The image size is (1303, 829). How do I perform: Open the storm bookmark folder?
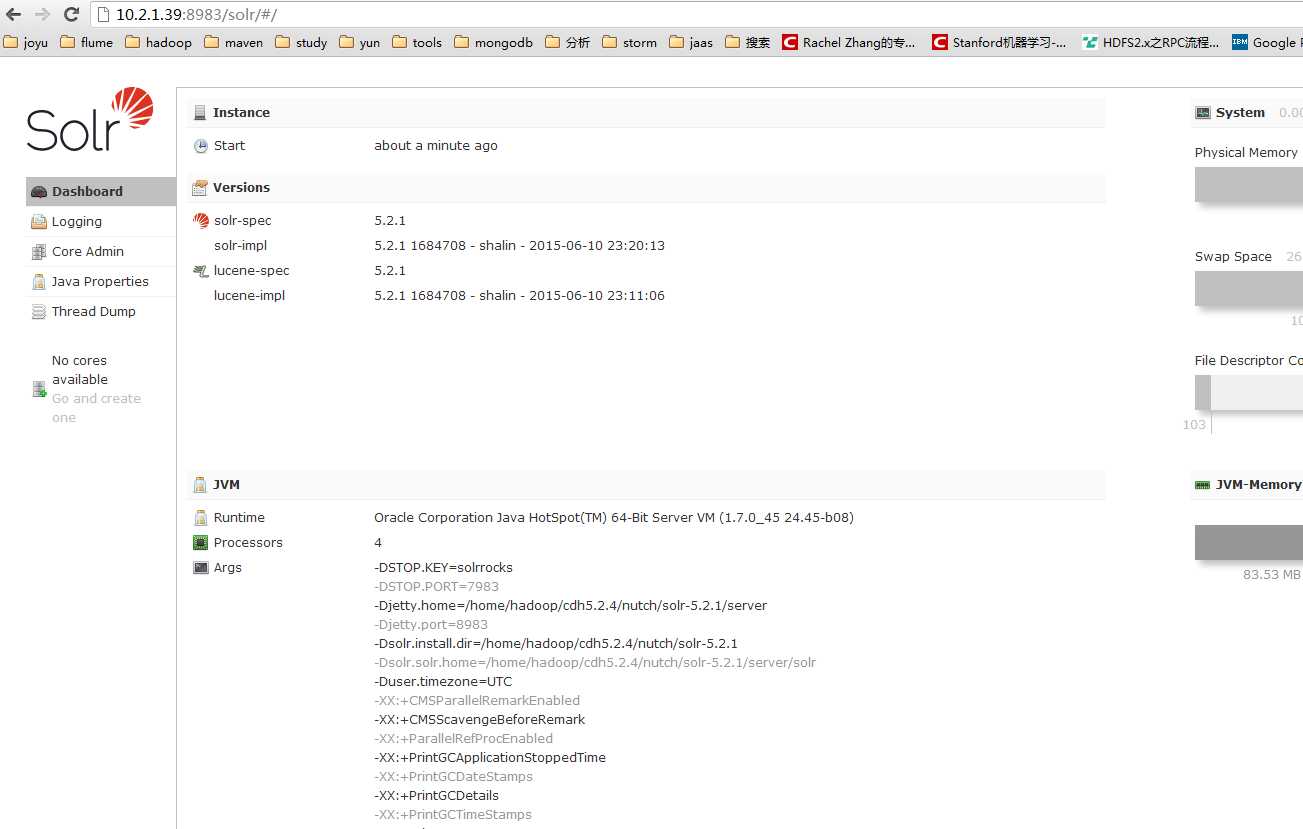(630, 42)
